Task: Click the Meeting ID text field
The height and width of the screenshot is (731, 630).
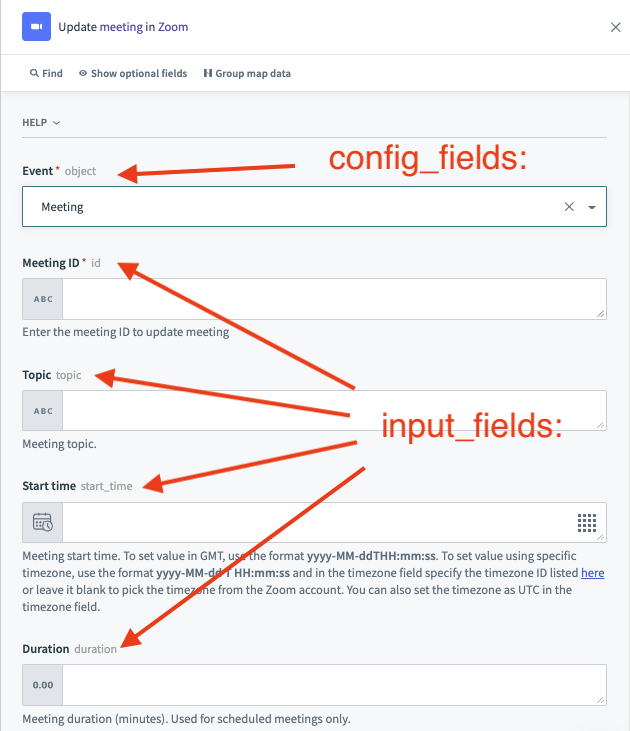Action: pos(333,299)
